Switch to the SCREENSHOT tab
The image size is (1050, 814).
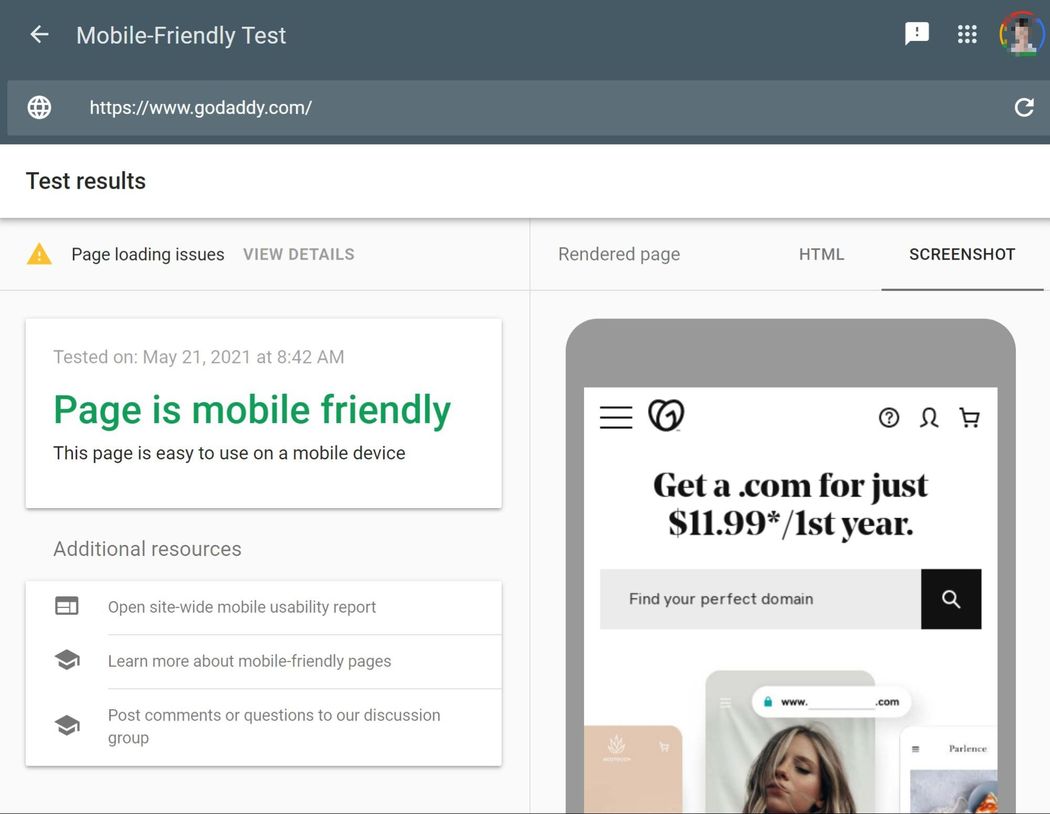(962, 254)
